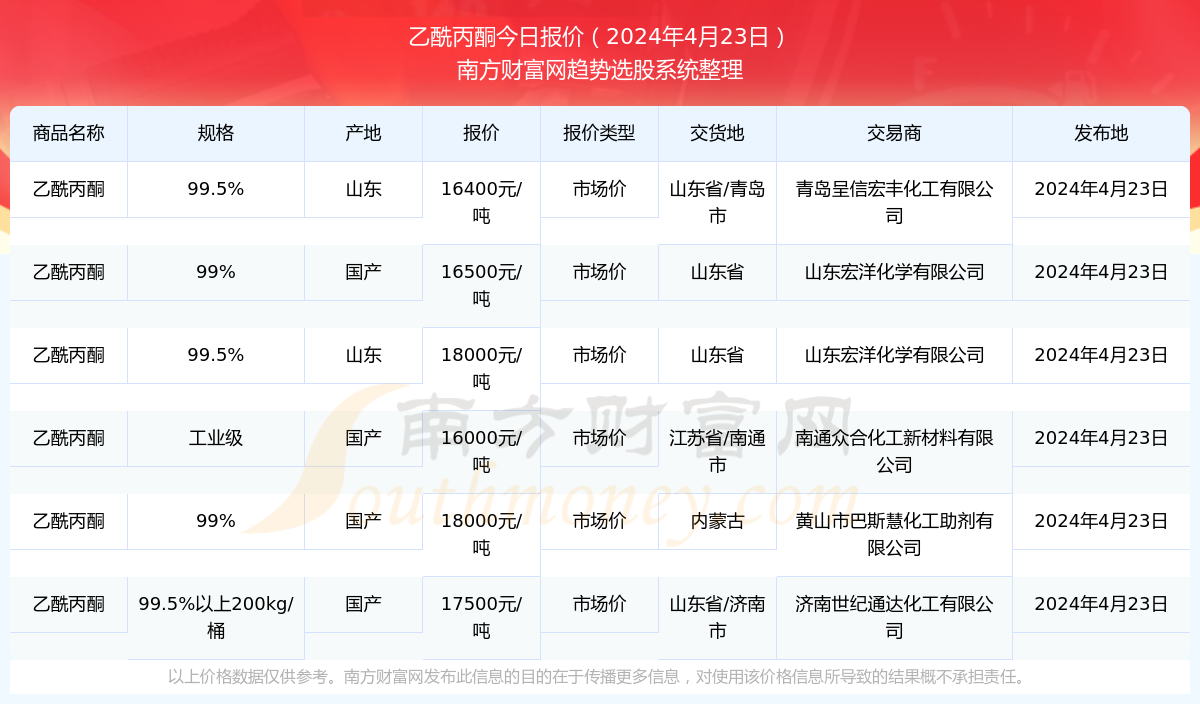Open 青岛呈信宏丰化工有限公司 trader entry

pos(894,202)
